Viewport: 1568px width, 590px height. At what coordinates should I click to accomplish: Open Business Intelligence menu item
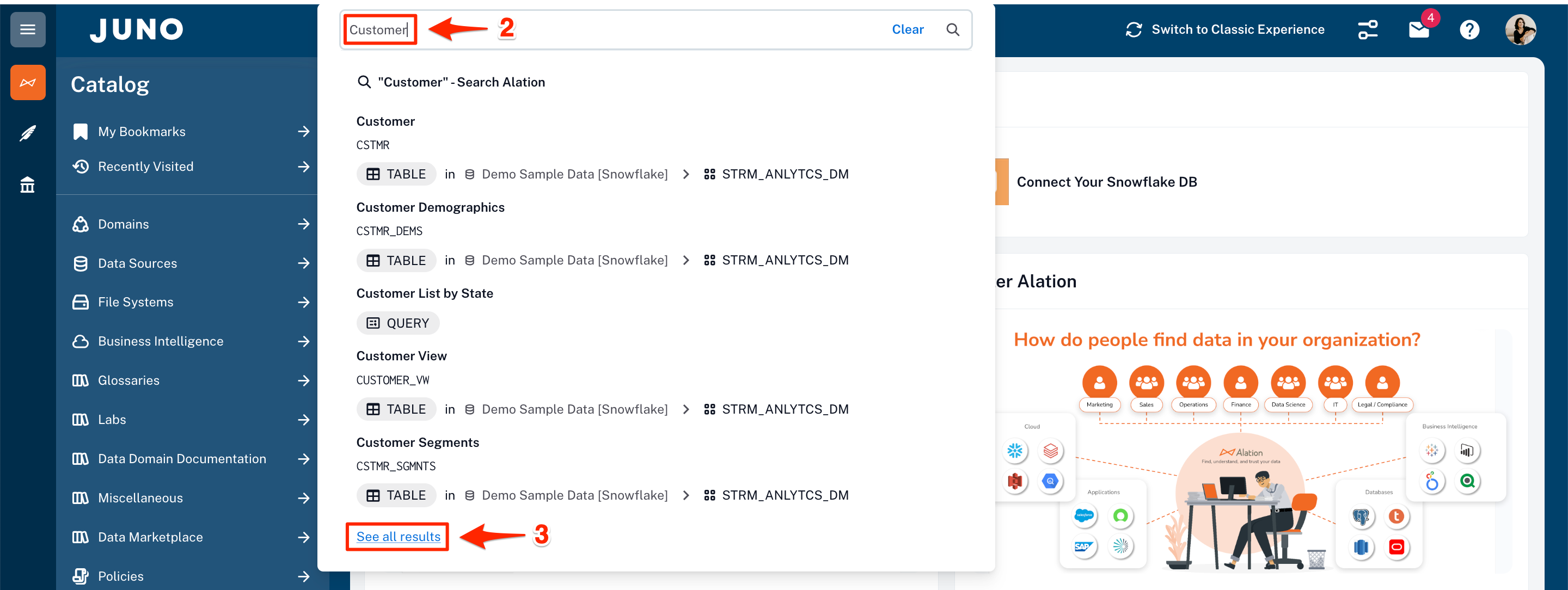point(161,341)
